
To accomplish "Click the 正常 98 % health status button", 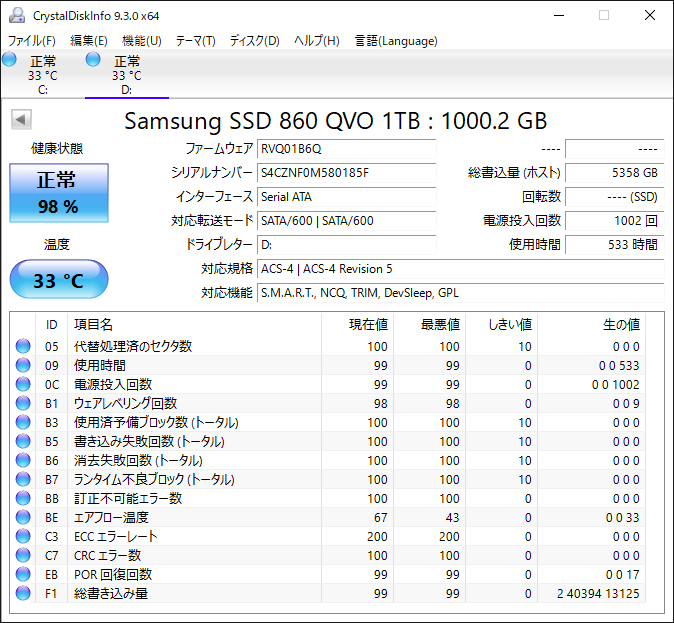I will pos(59,193).
